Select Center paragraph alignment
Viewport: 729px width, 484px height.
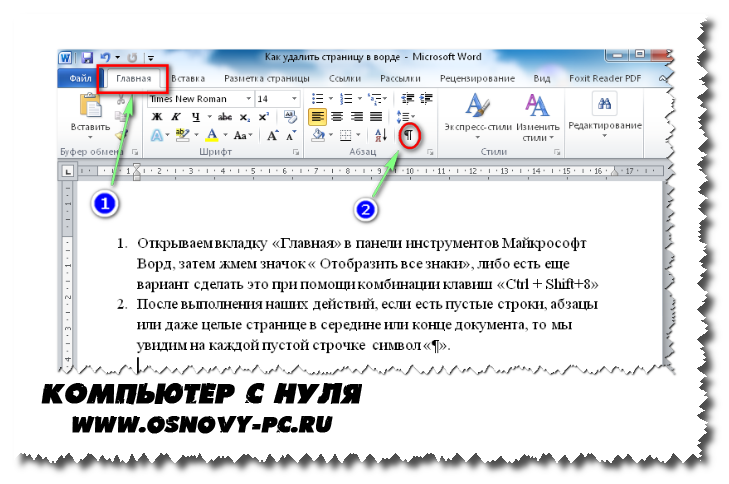pyautogui.click(x=337, y=116)
